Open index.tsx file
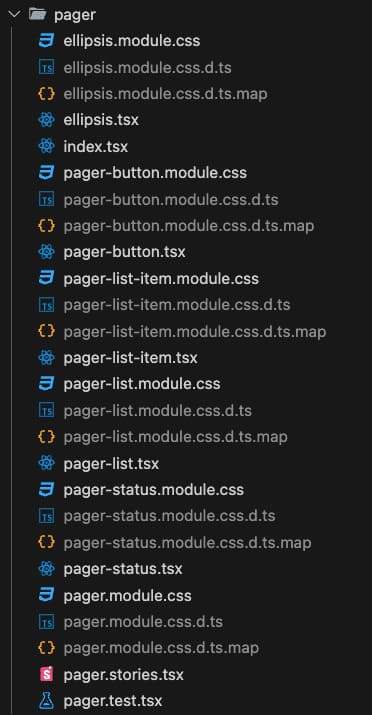372x715 pixels. coord(96,147)
